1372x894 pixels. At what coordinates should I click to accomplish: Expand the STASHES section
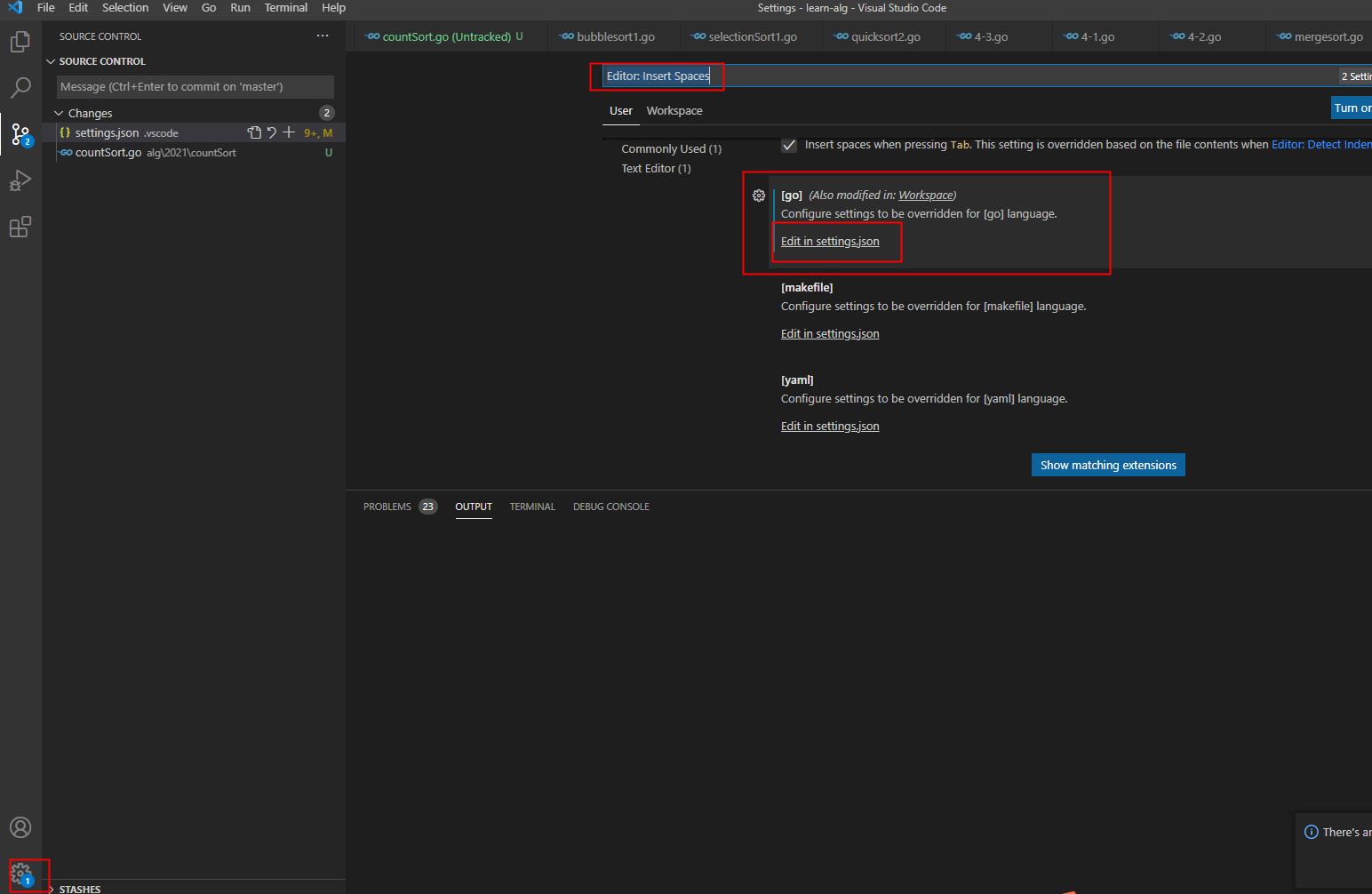(52, 889)
